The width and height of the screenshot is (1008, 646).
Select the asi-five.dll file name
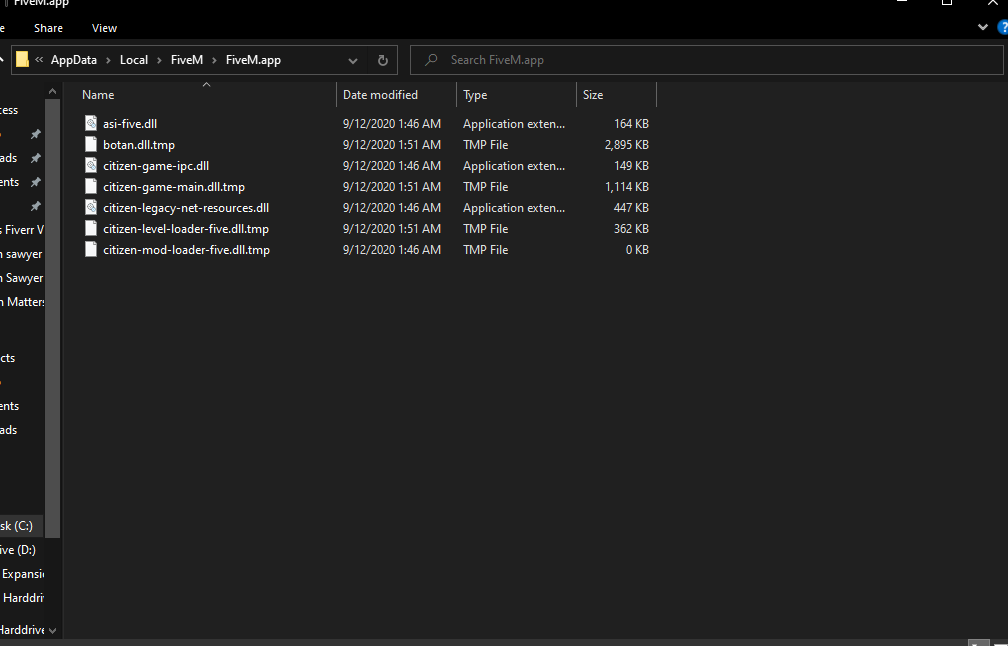[x=130, y=123]
